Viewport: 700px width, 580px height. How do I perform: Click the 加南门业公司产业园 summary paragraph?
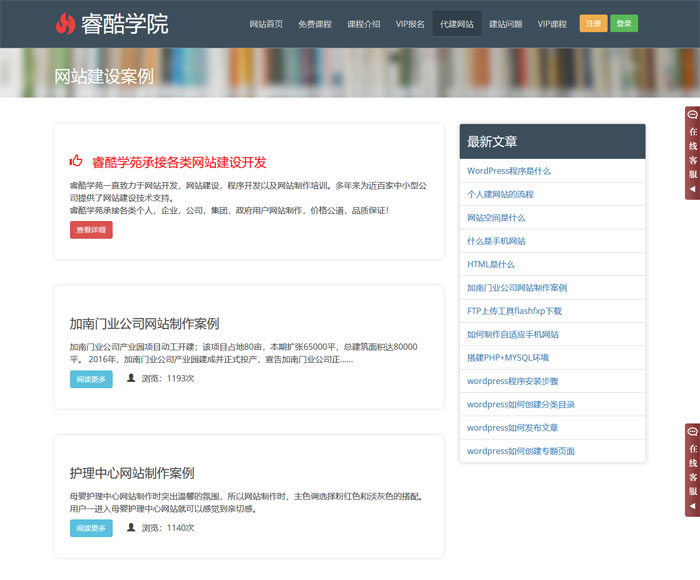[244, 353]
